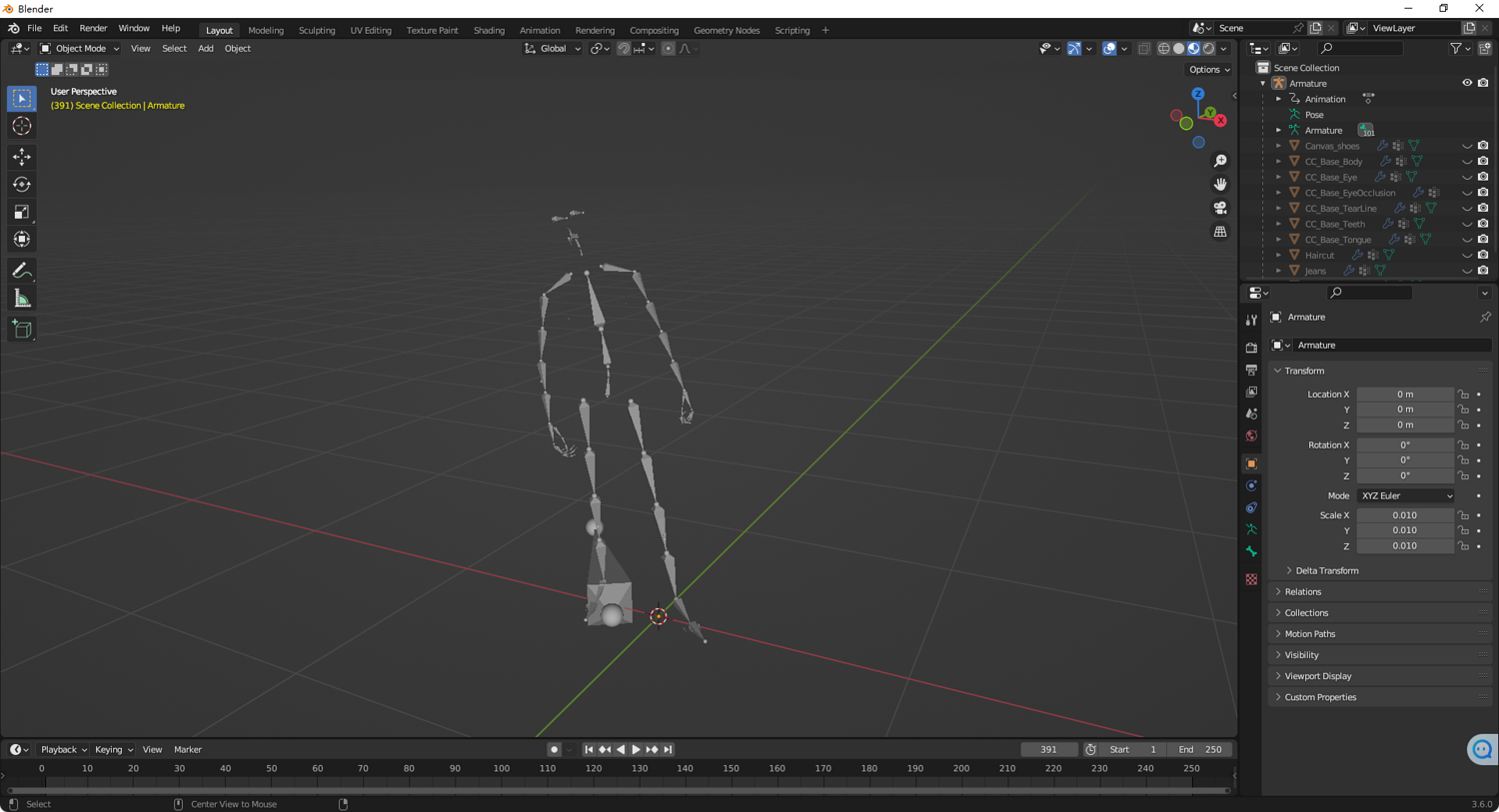
Task: Select the Cursor tool in the viewport toolbar
Action: point(22,126)
